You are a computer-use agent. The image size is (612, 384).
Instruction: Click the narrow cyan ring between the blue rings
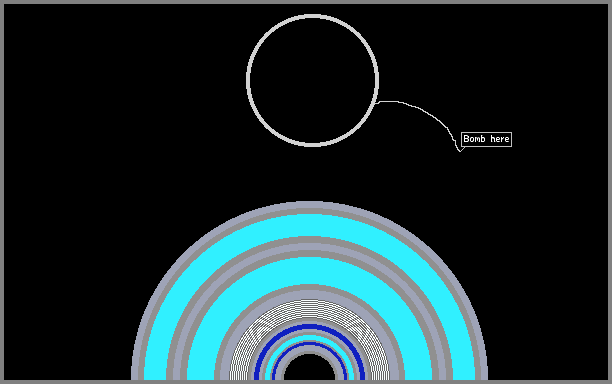pyautogui.click(x=310, y=338)
